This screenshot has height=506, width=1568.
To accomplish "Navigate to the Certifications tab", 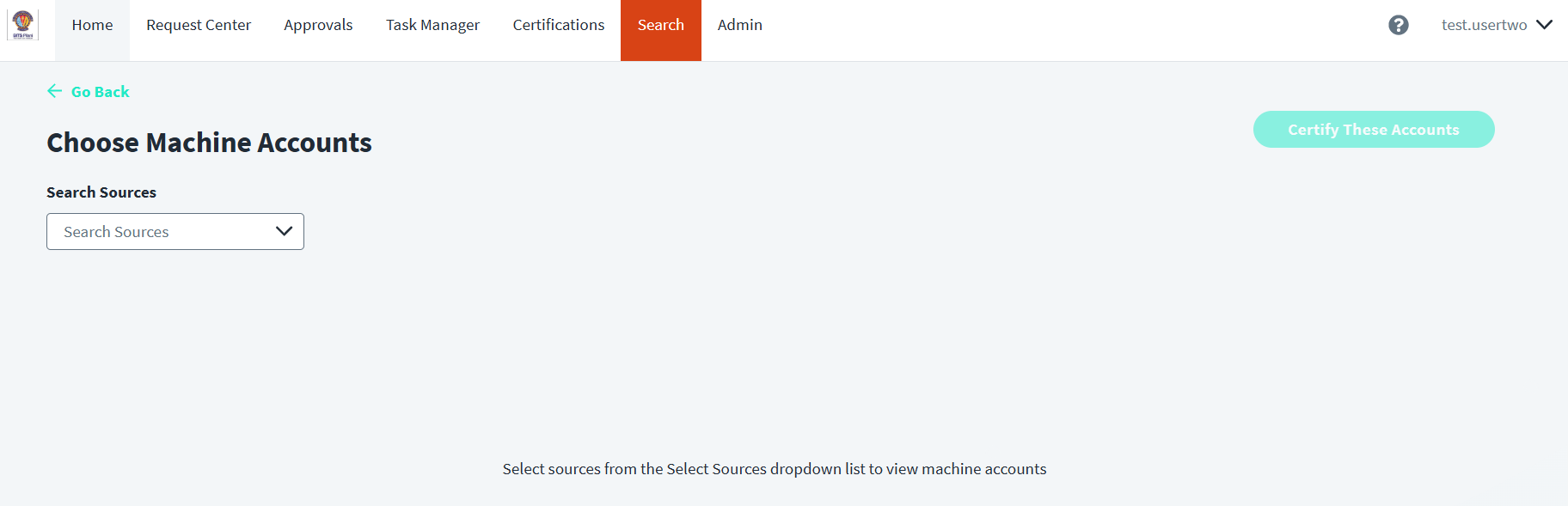I will pos(559,26).
